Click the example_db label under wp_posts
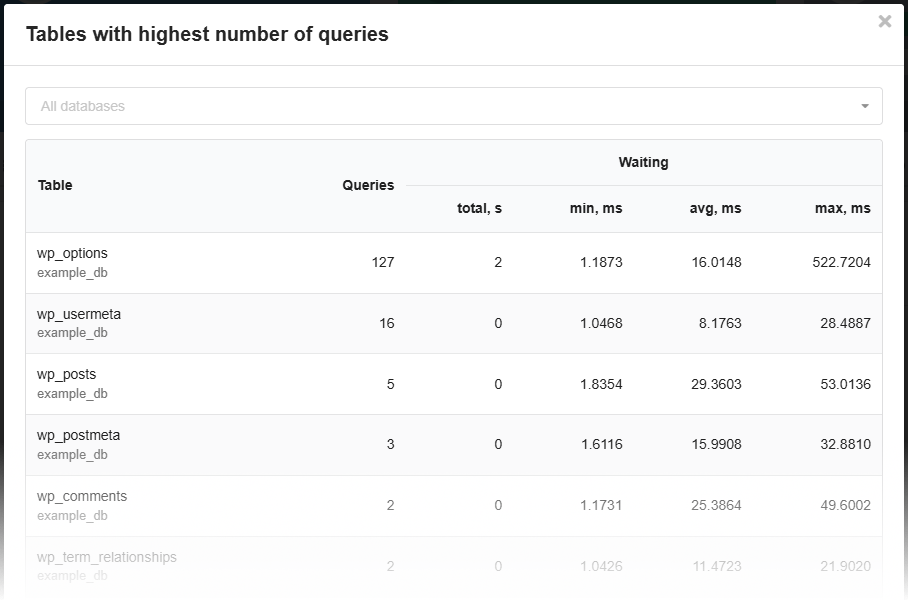Viewport: 908px width, 600px height. pos(72,394)
